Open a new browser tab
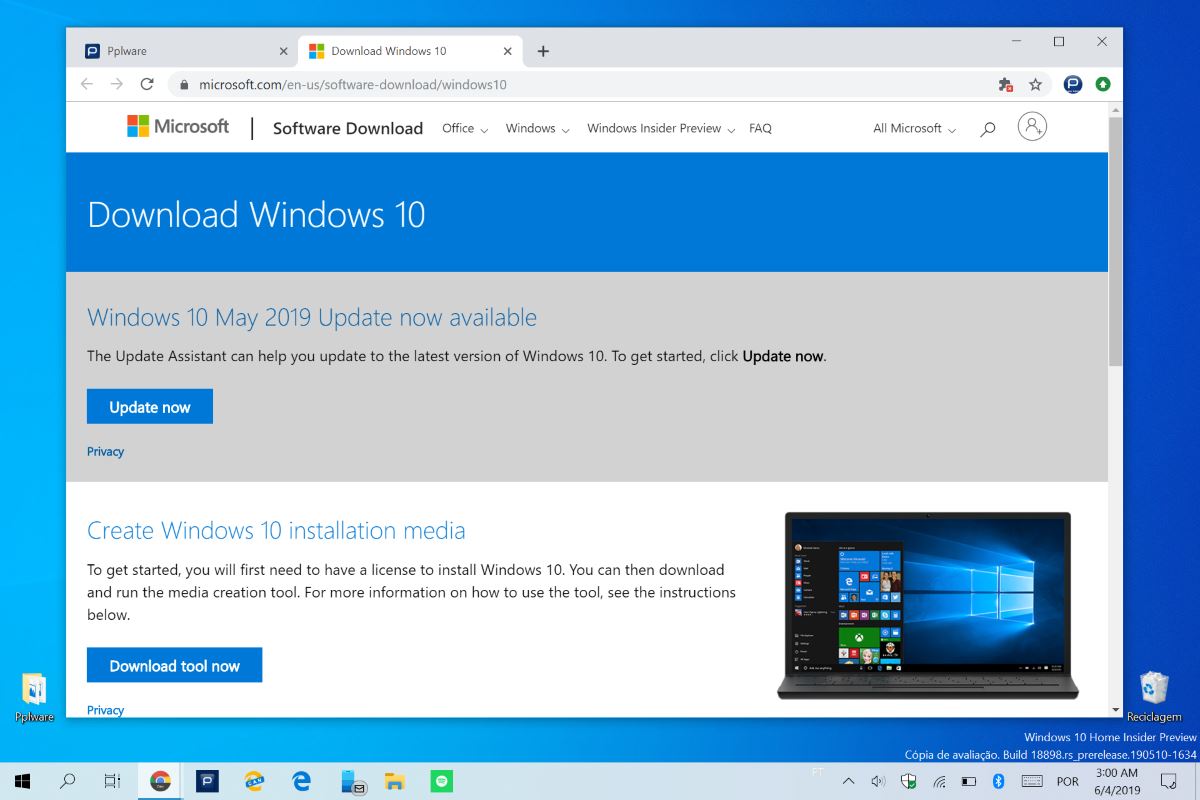Screen dimensions: 1200x800 pos(543,51)
